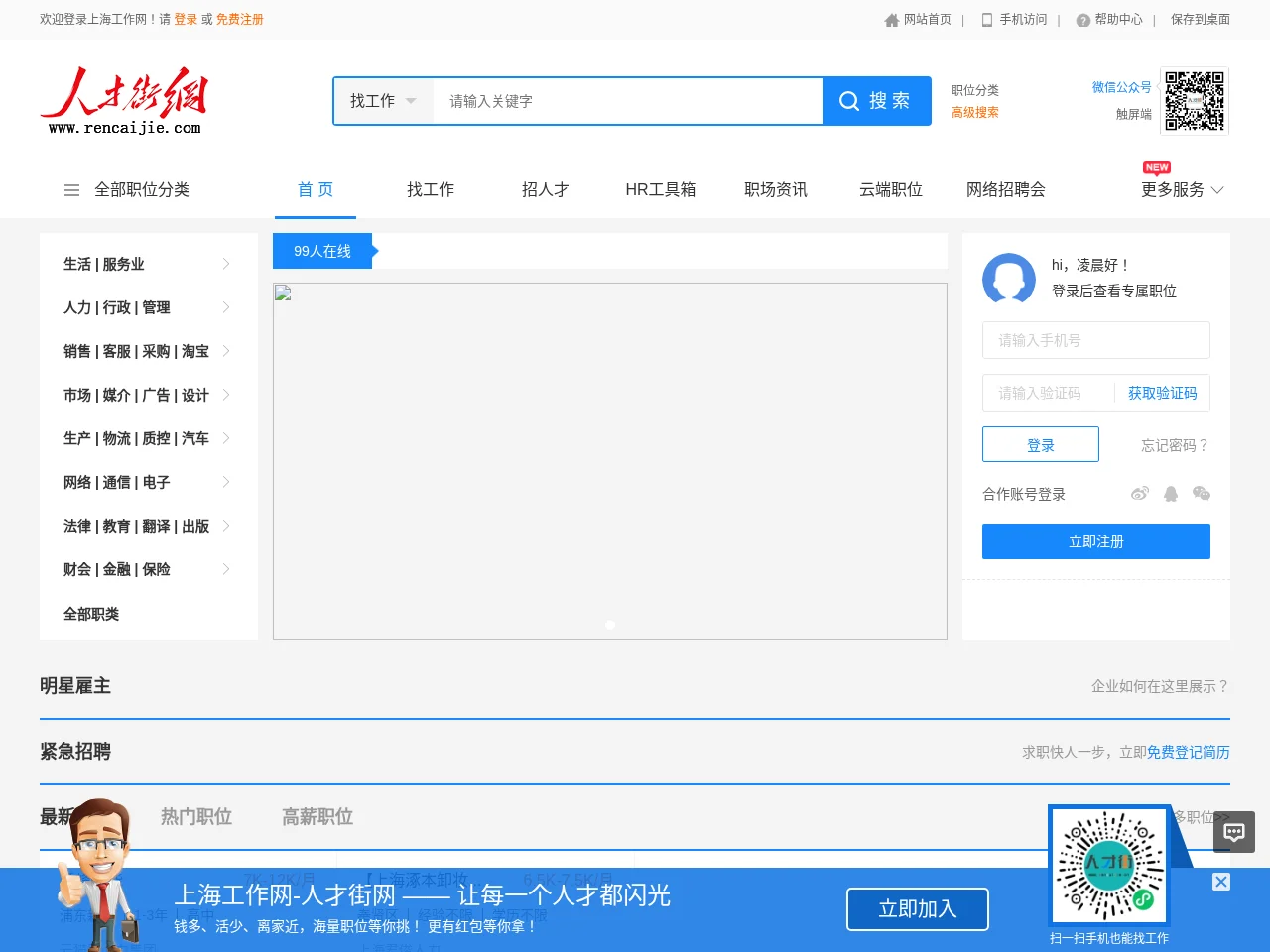Image resolution: width=1270 pixels, height=952 pixels.
Task: Log in with the WeChat icon
Action: click(x=1201, y=494)
